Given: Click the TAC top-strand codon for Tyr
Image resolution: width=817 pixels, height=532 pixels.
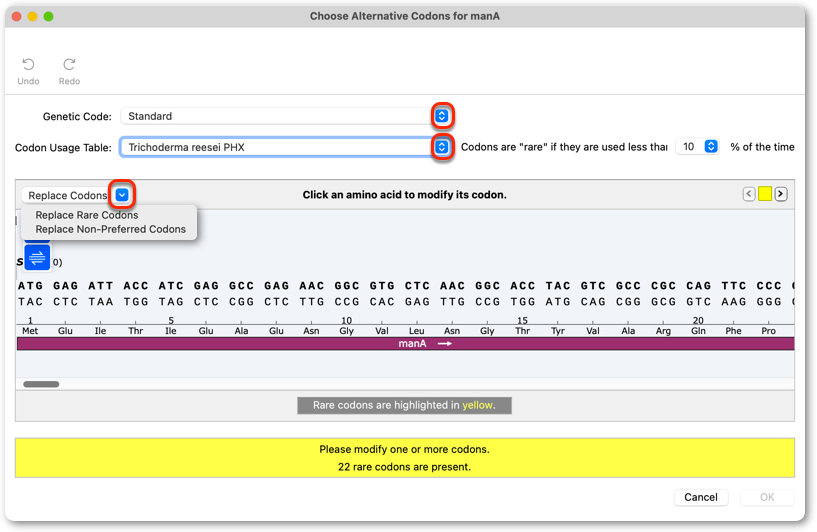Looking at the screenshot, I should click(558, 286).
